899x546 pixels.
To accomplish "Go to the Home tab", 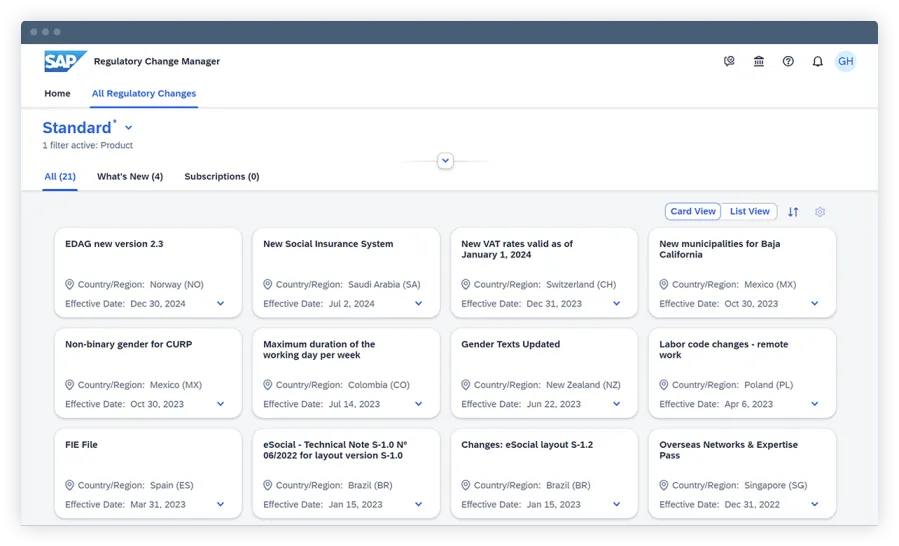I will (58, 94).
